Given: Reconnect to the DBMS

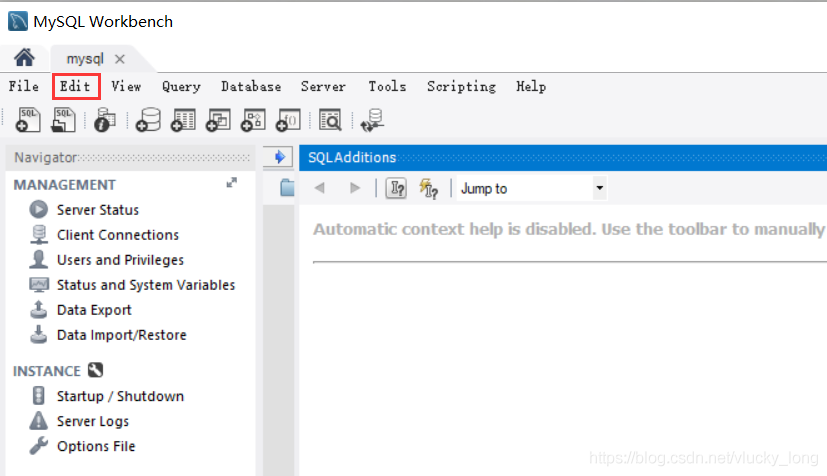Looking at the screenshot, I should tap(372, 120).
